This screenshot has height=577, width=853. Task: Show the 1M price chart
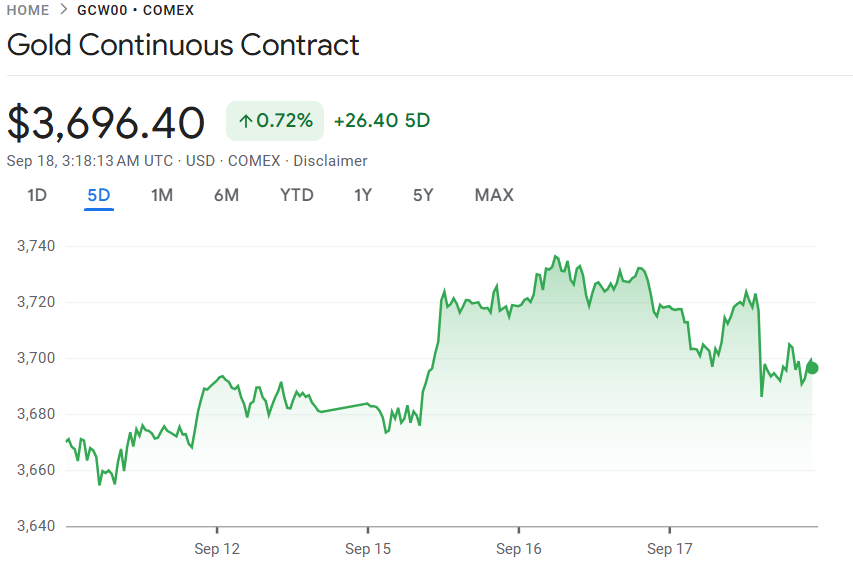coord(162,195)
